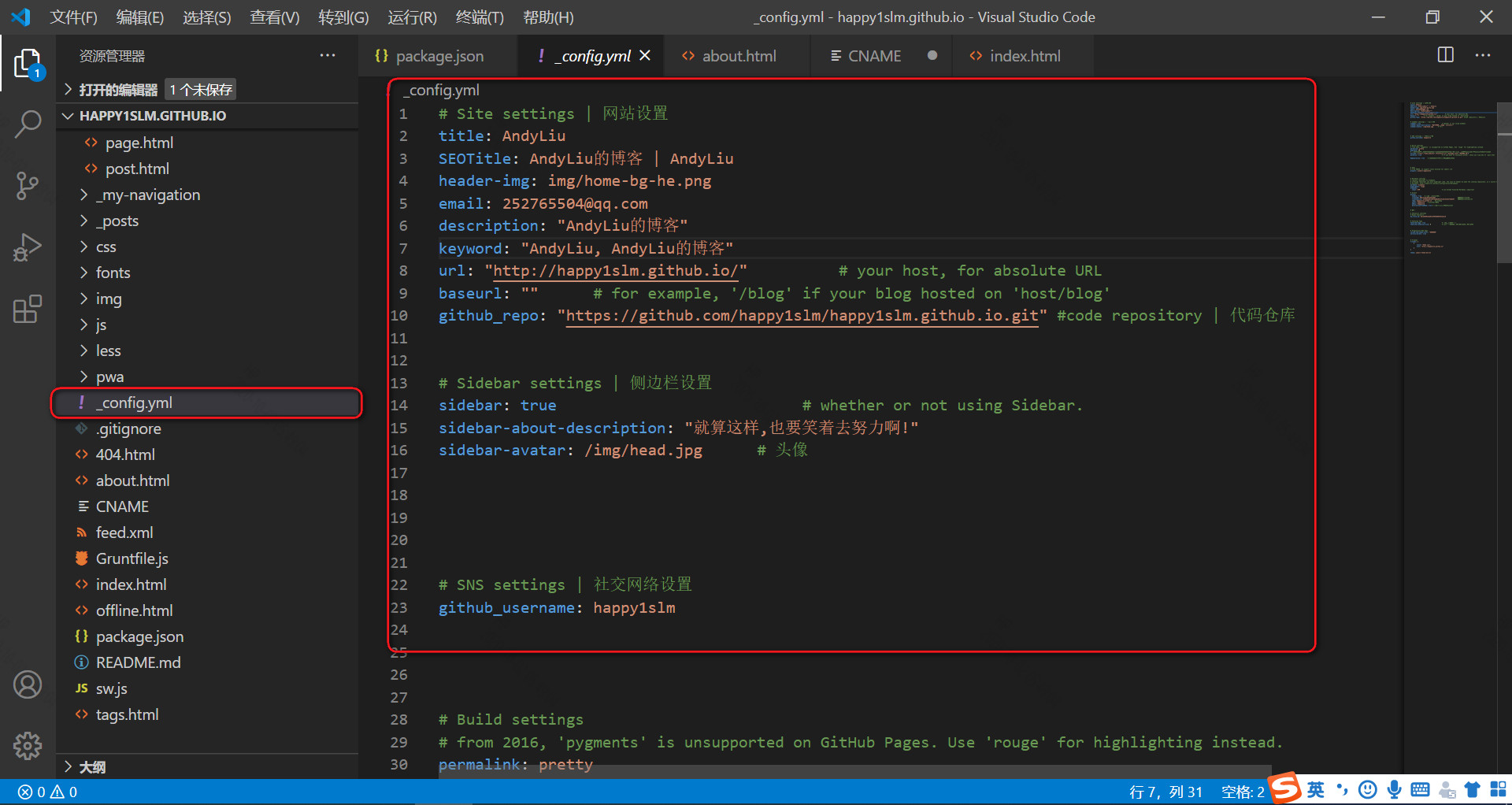Click the Sogou input method logo
Screen dimensions: 1512x805
(1285, 788)
